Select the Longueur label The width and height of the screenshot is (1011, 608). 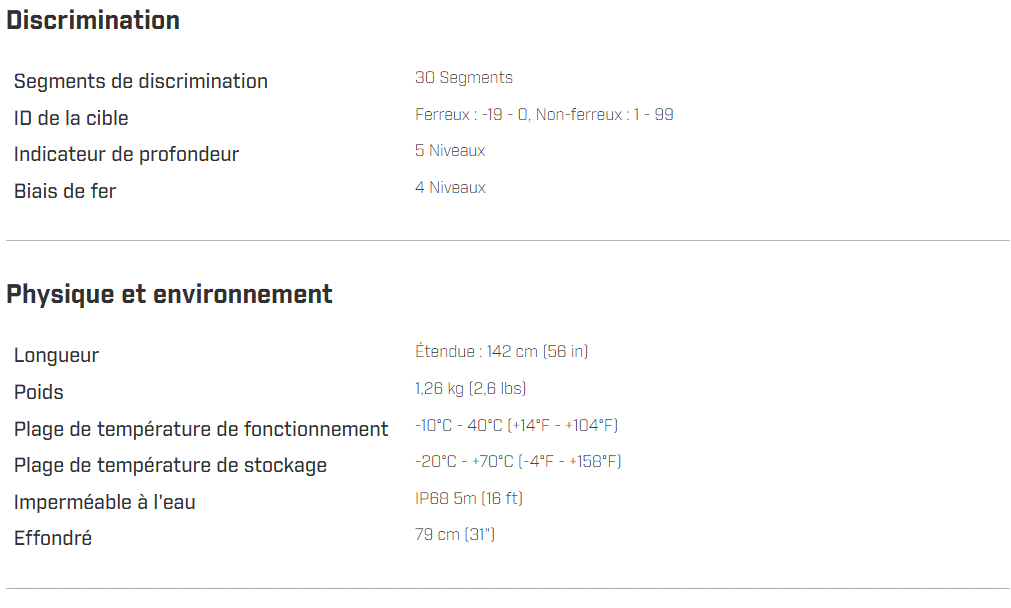56,356
